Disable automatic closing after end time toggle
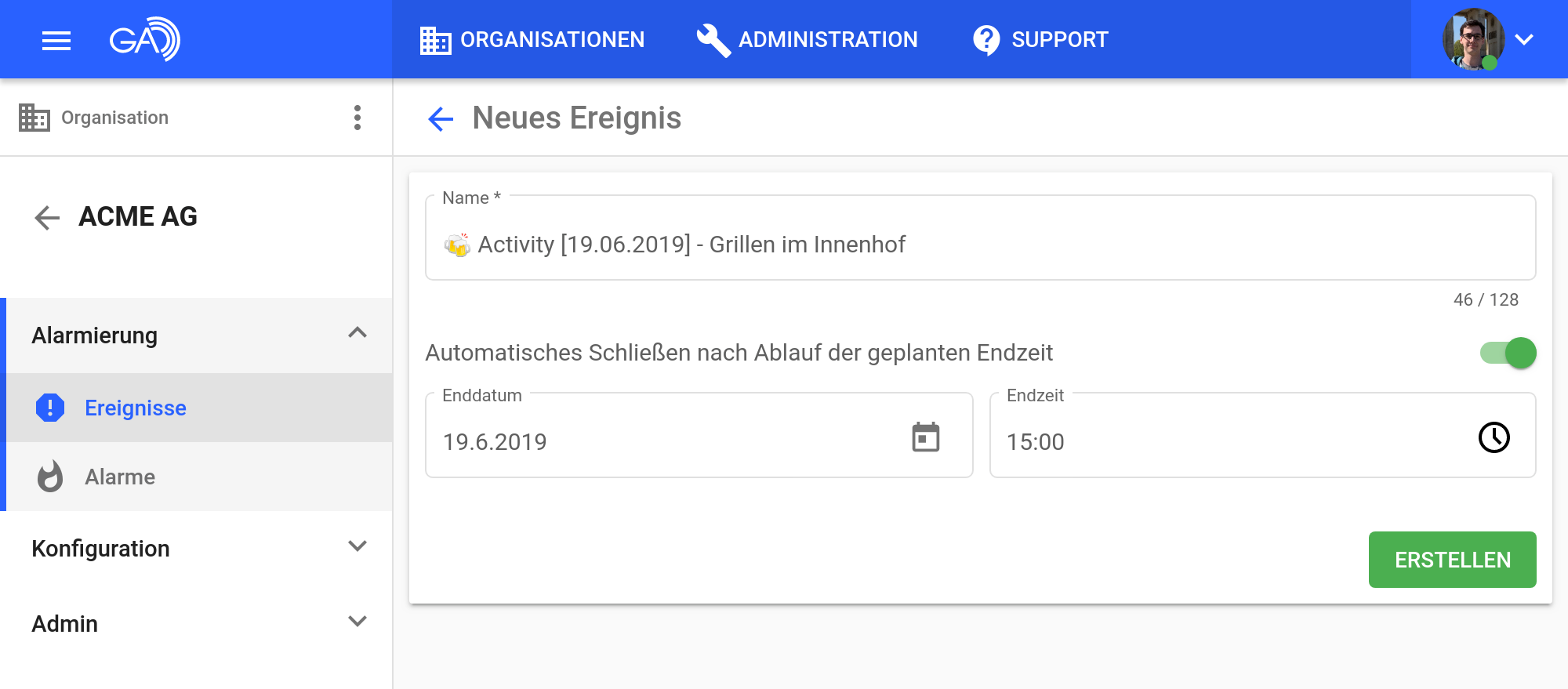Screen dimensions: 1568x689 coord(1508,353)
